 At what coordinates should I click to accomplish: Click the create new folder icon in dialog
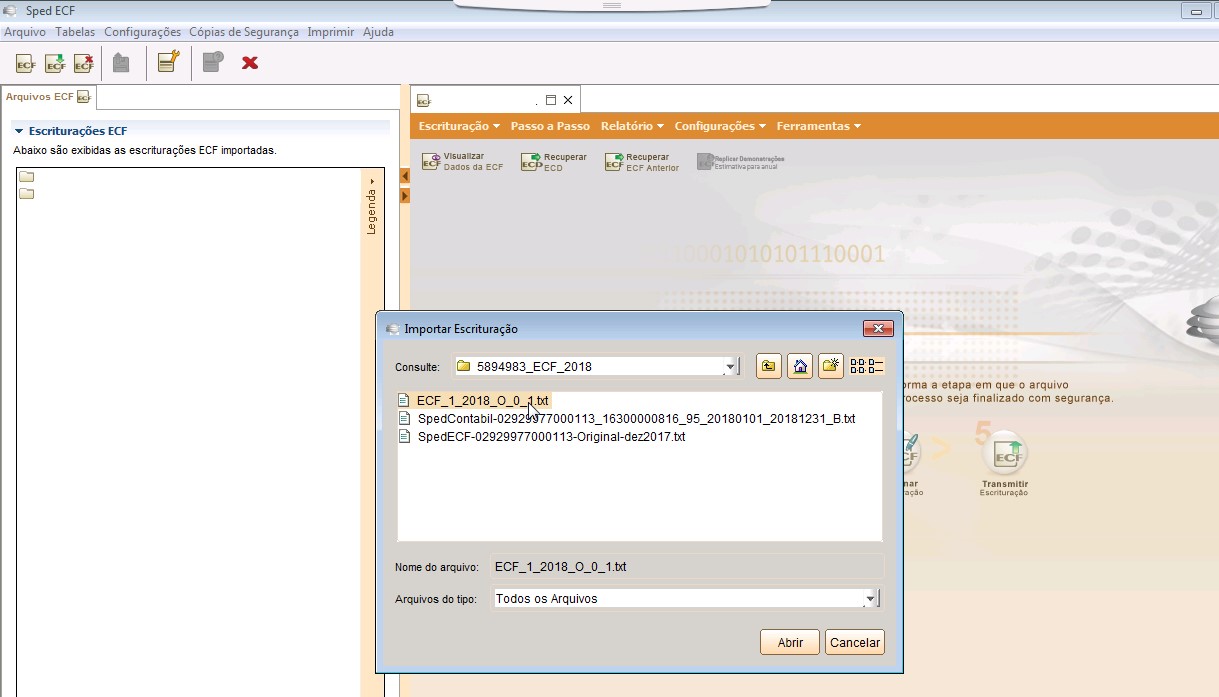tap(831, 366)
